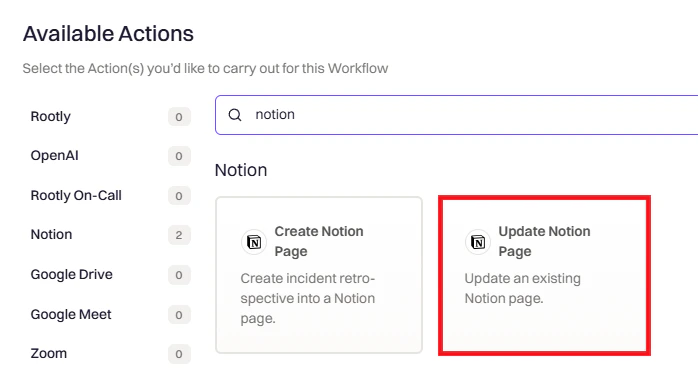Click the count badge next to OpenAI
698x382 pixels.
point(179,156)
